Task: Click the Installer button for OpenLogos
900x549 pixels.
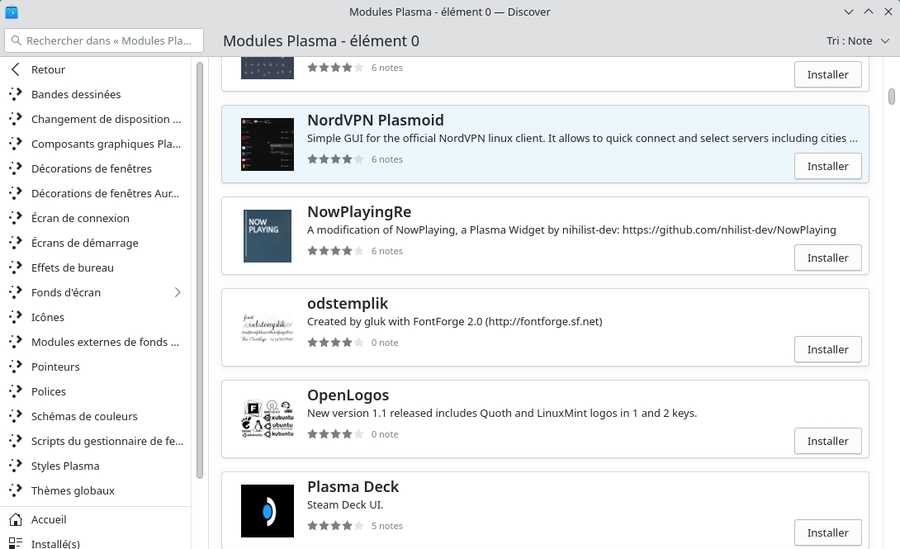Action: pyautogui.click(x=827, y=441)
